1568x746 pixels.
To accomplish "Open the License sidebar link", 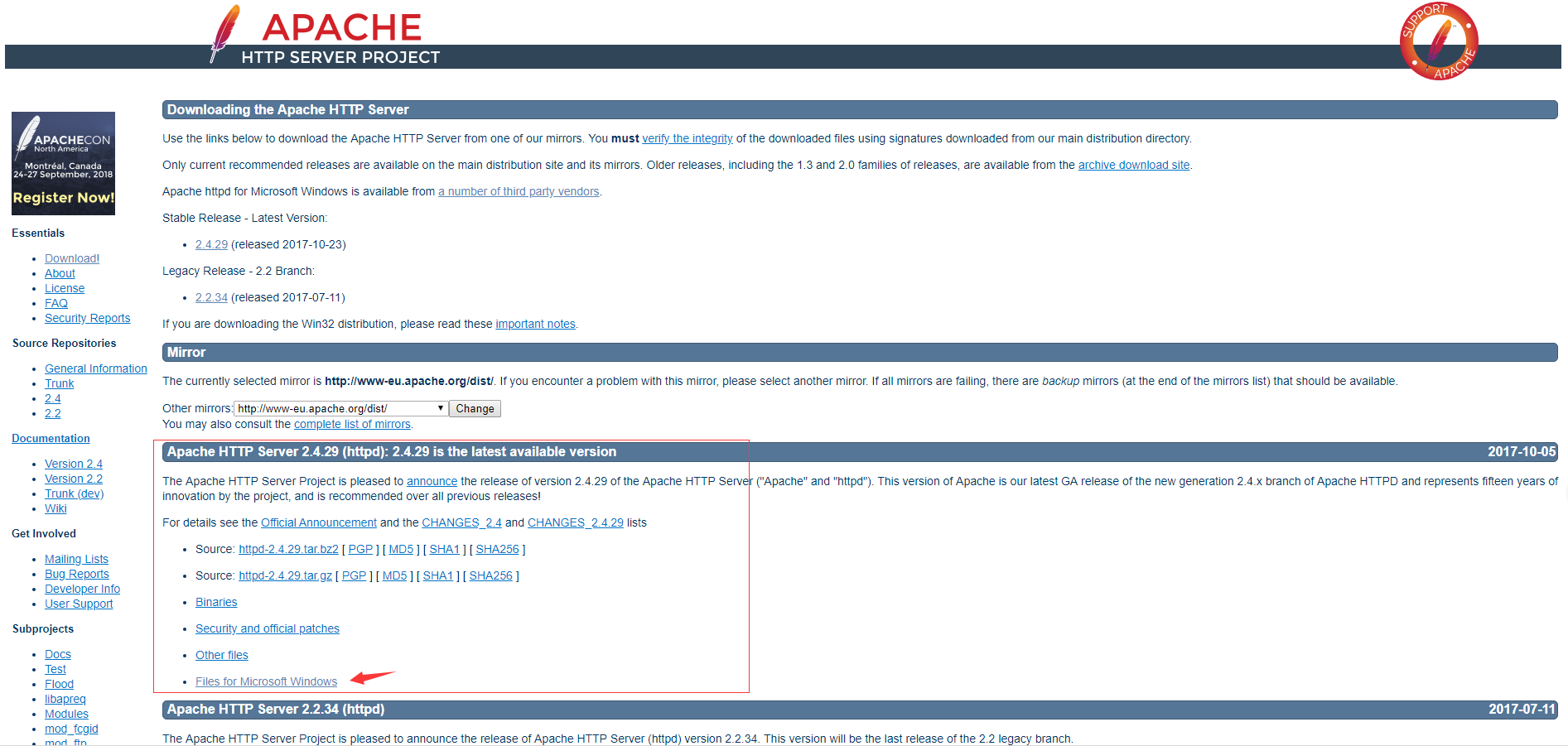I will 65,288.
